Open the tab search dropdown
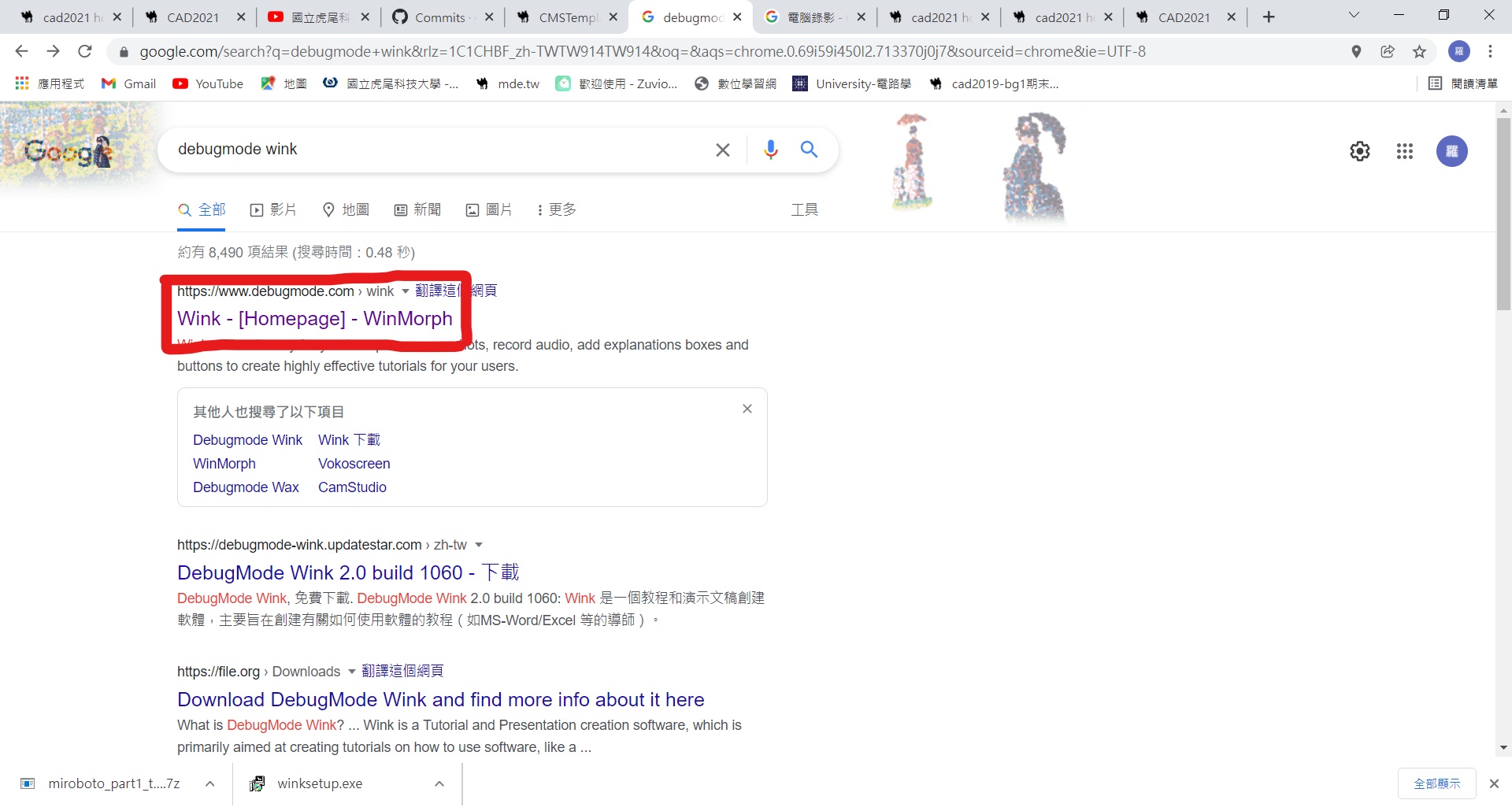Image resolution: width=1512 pixels, height=811 pixels. [x=1354, y=16]
